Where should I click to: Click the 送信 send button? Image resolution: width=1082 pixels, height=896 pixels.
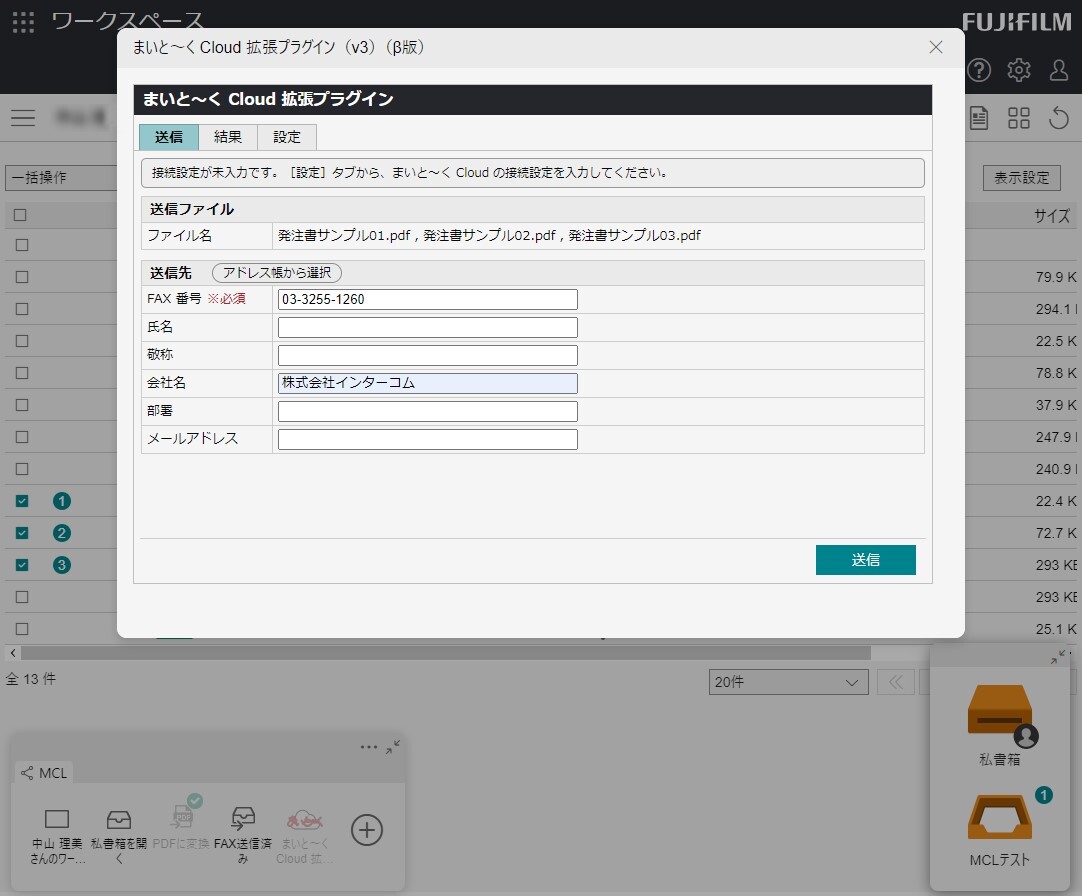point(865,560)
